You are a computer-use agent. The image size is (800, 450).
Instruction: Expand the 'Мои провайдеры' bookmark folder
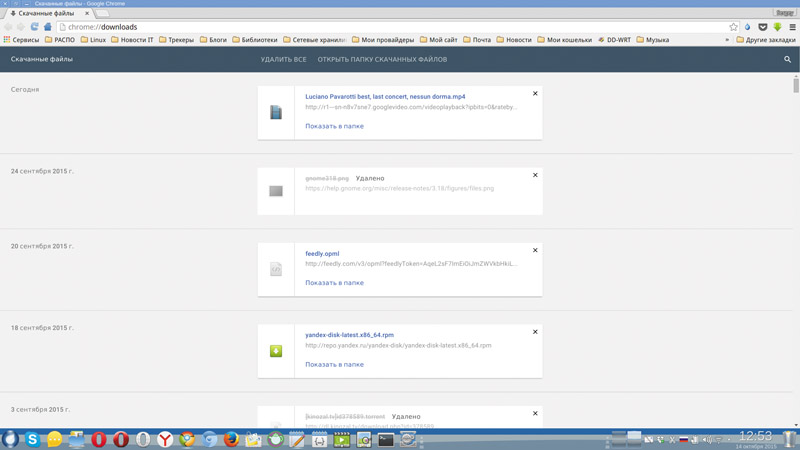pos(383,40)
